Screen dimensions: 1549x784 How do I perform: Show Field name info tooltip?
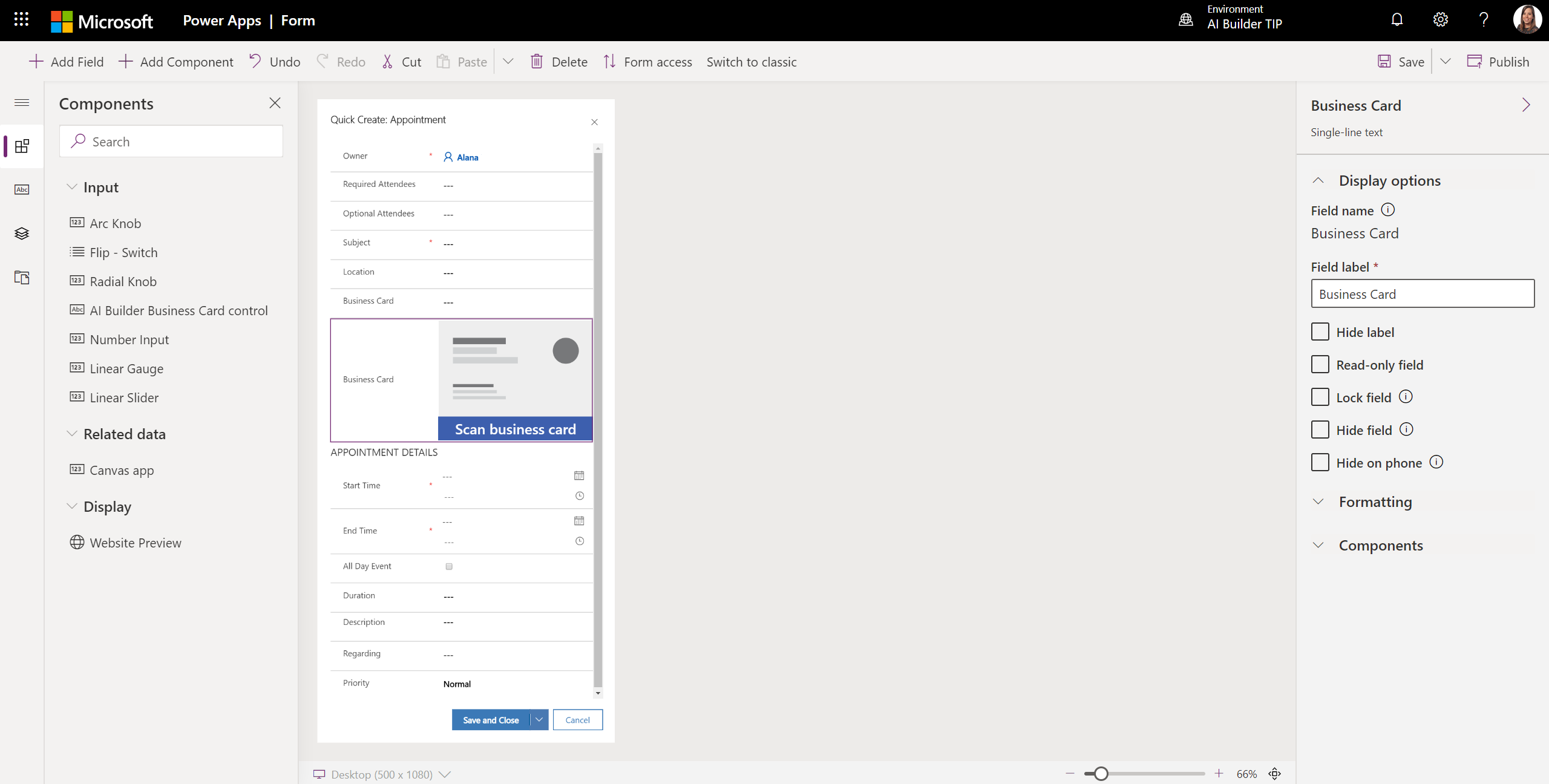(1388, 210)
